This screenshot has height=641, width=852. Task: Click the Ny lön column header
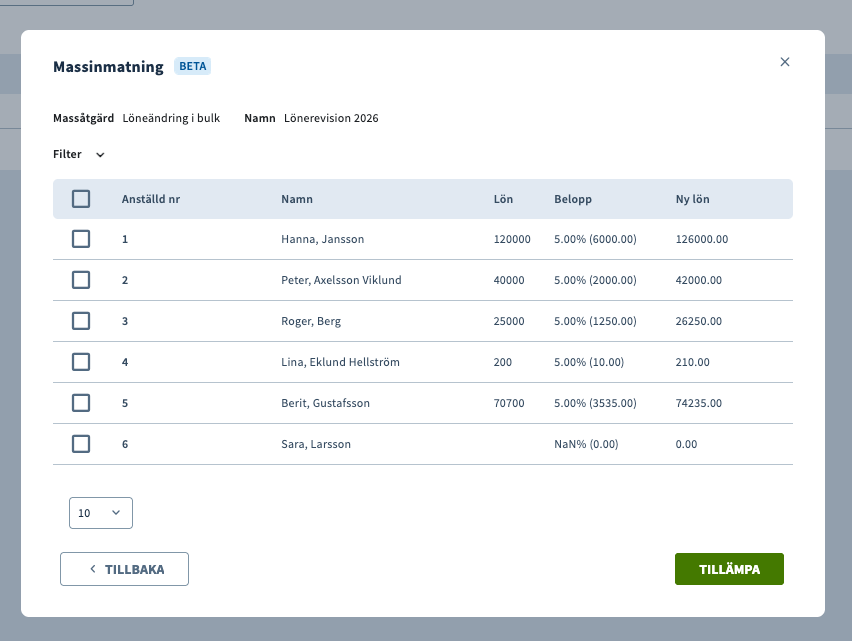[692, 199]
